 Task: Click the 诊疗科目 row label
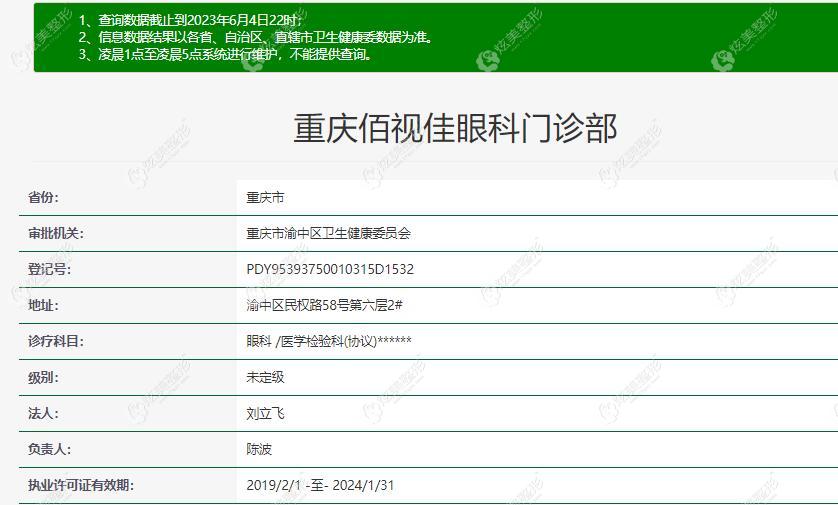coord(55,342)
